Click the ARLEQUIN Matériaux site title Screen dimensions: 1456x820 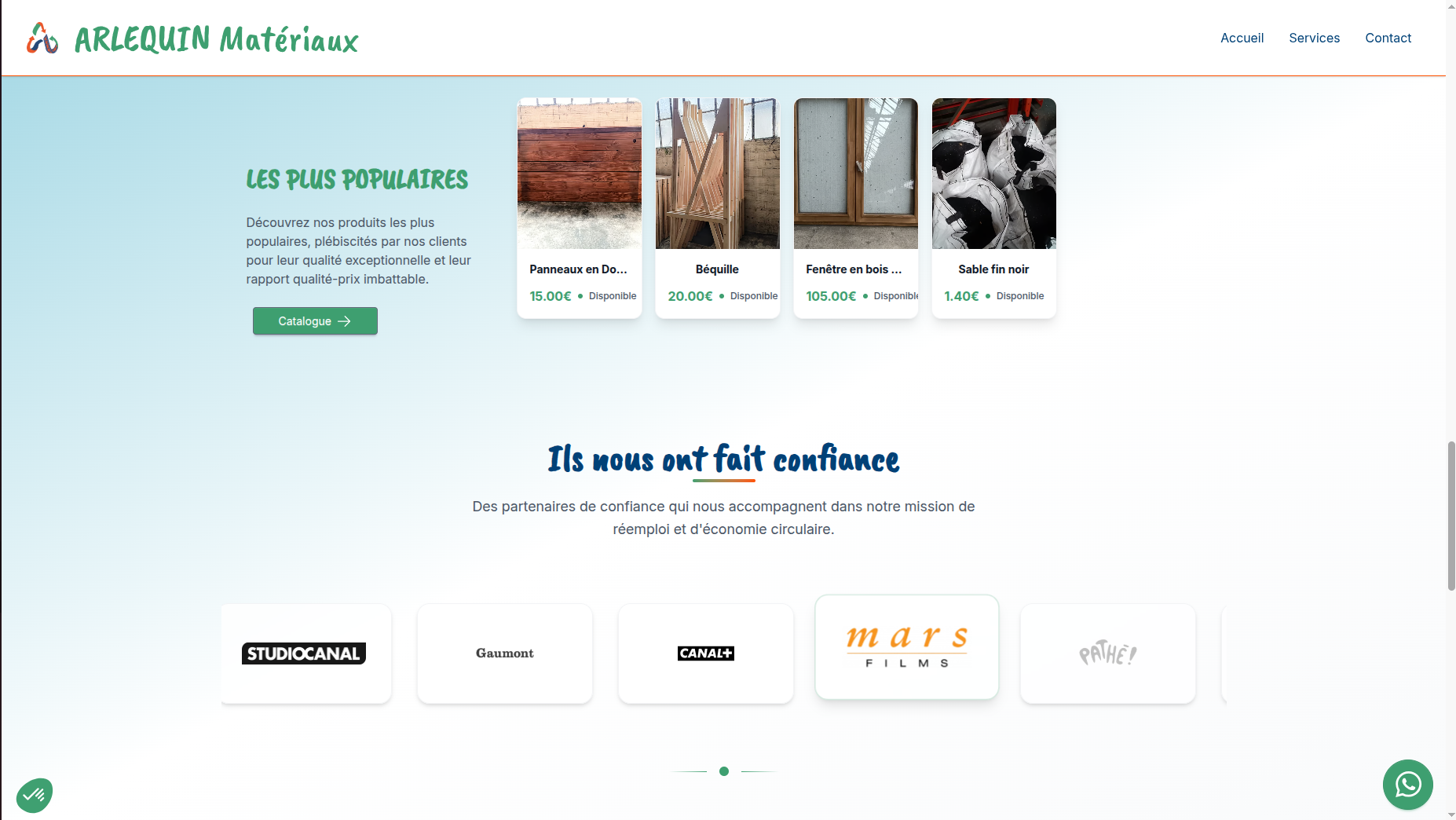pyautogui.click(x=216, y=38)
